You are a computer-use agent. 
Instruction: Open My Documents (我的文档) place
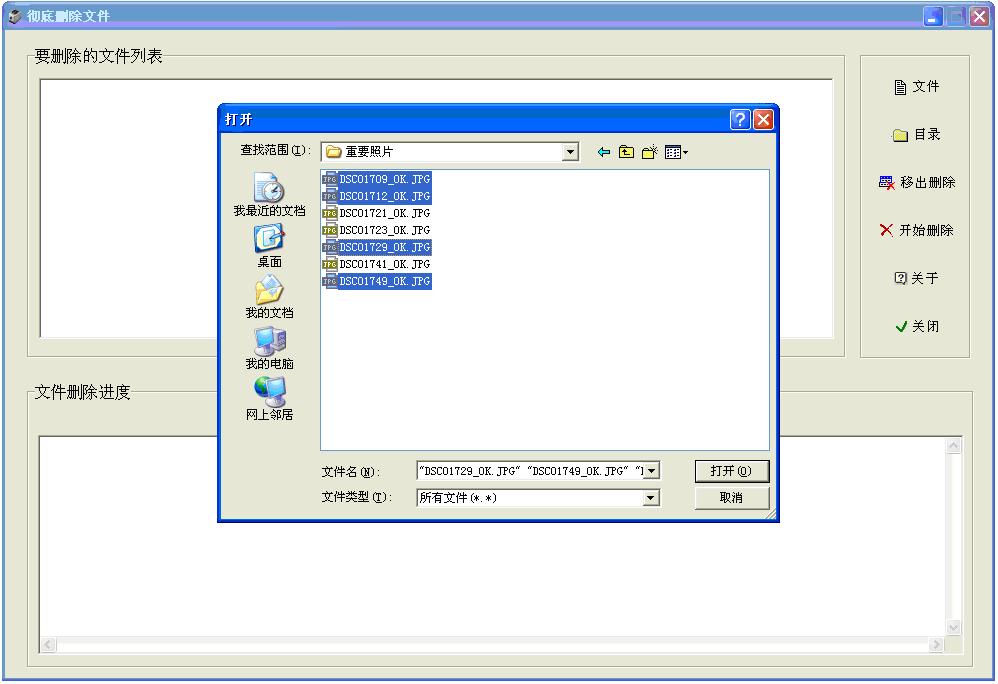pos(269,297)
